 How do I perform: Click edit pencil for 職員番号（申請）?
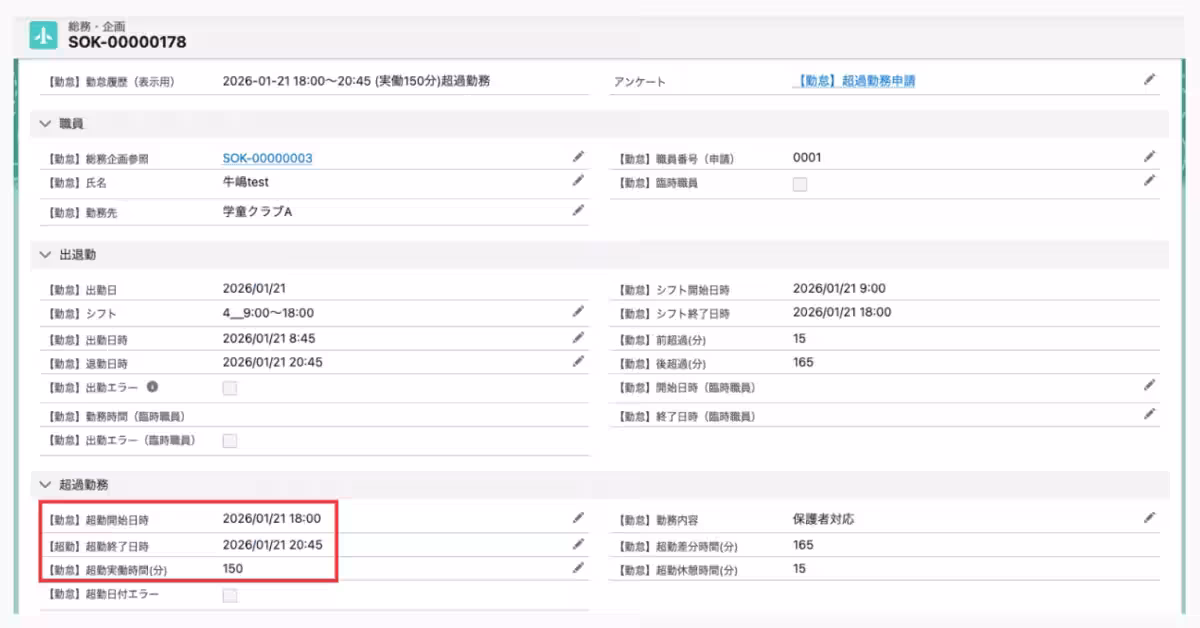click(1150, 156)
